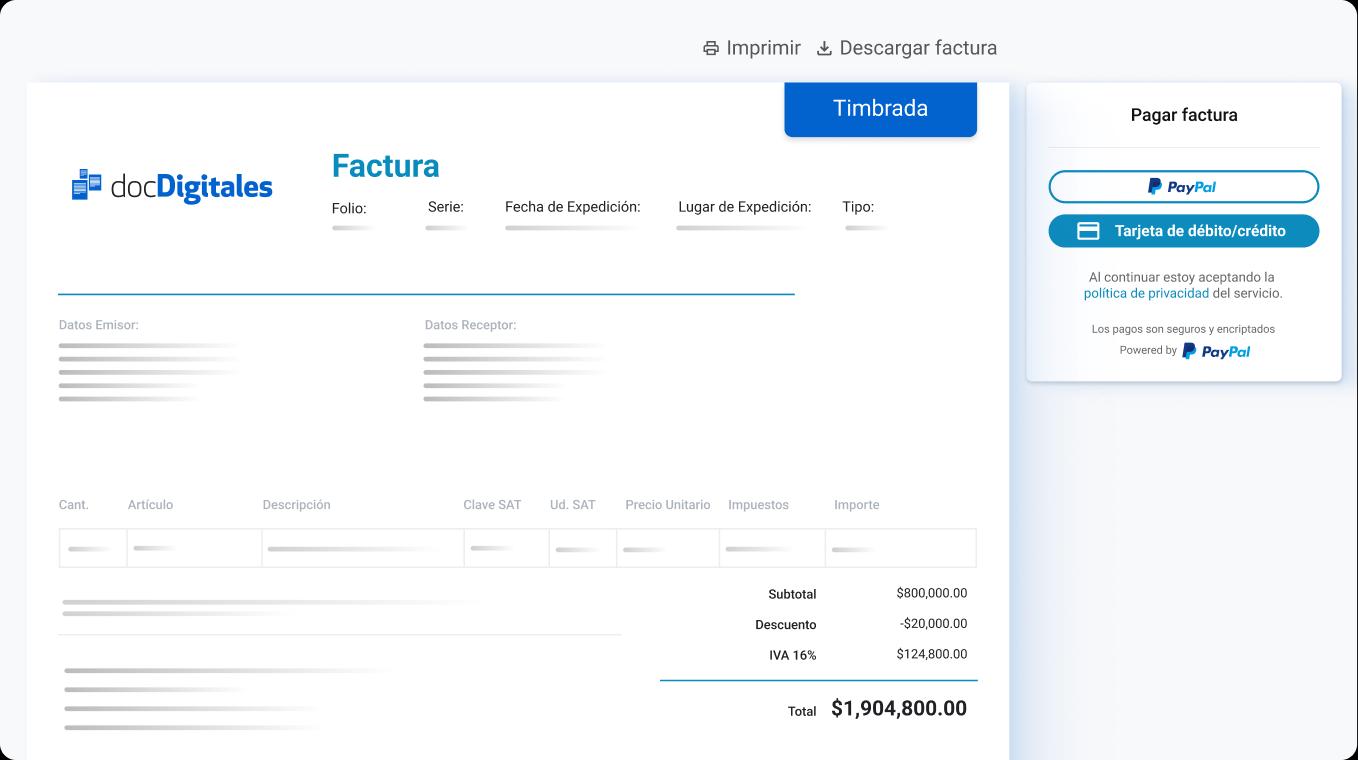Click the Descripción column header
This screenshot has height=760, width=1358.
(296, 505)
